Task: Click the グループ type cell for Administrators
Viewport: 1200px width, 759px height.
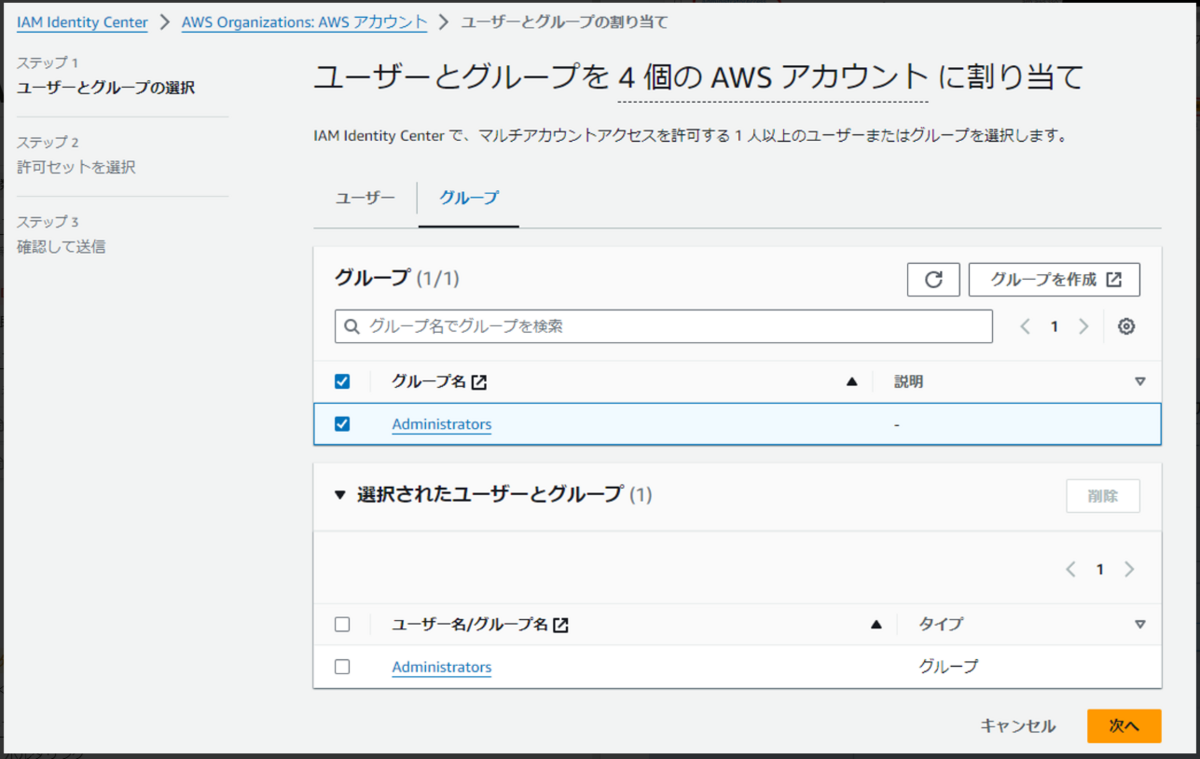Action: [x=949, y=667]
